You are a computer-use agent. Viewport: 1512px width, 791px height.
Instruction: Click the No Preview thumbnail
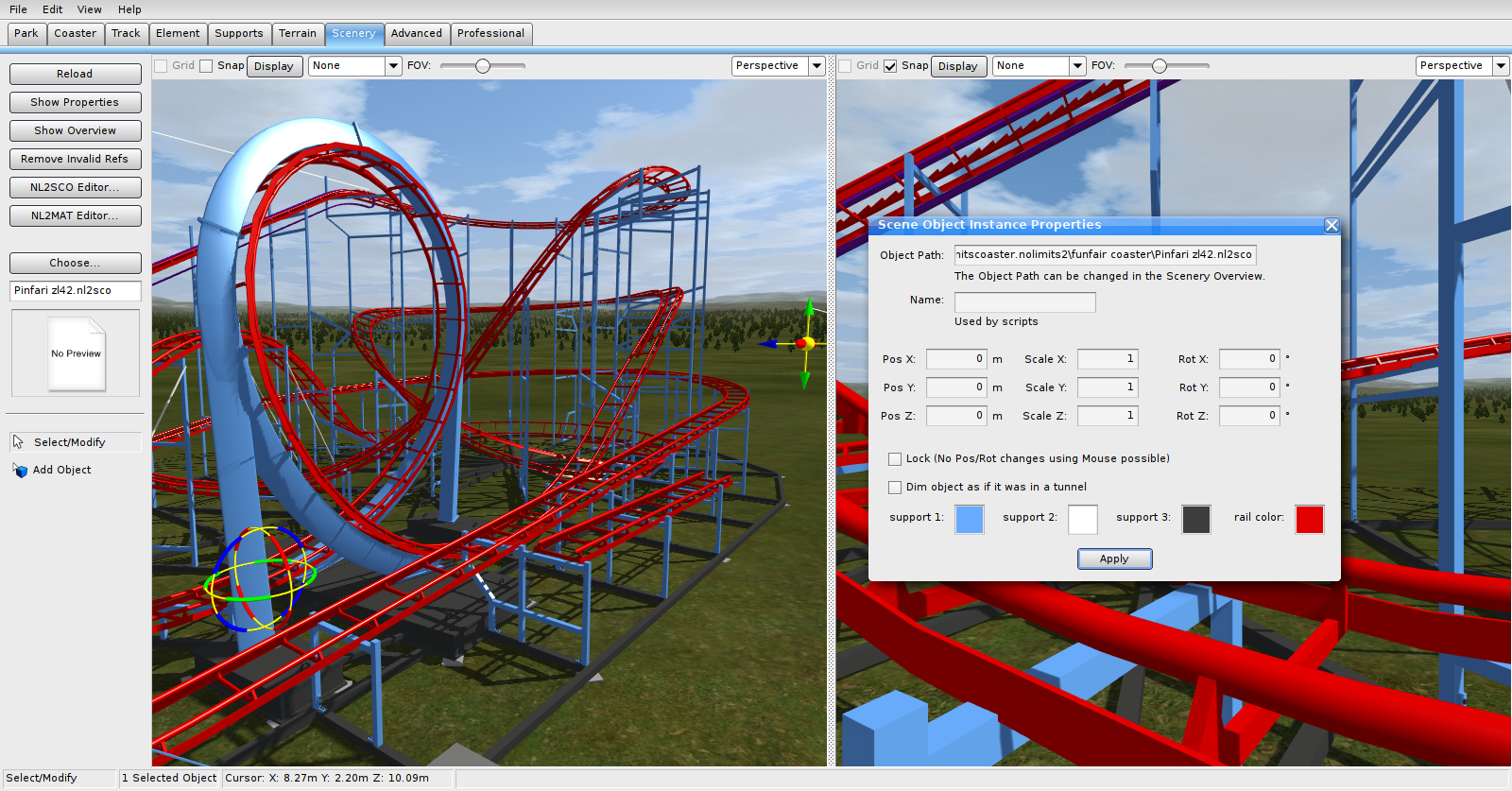(76, 353)
